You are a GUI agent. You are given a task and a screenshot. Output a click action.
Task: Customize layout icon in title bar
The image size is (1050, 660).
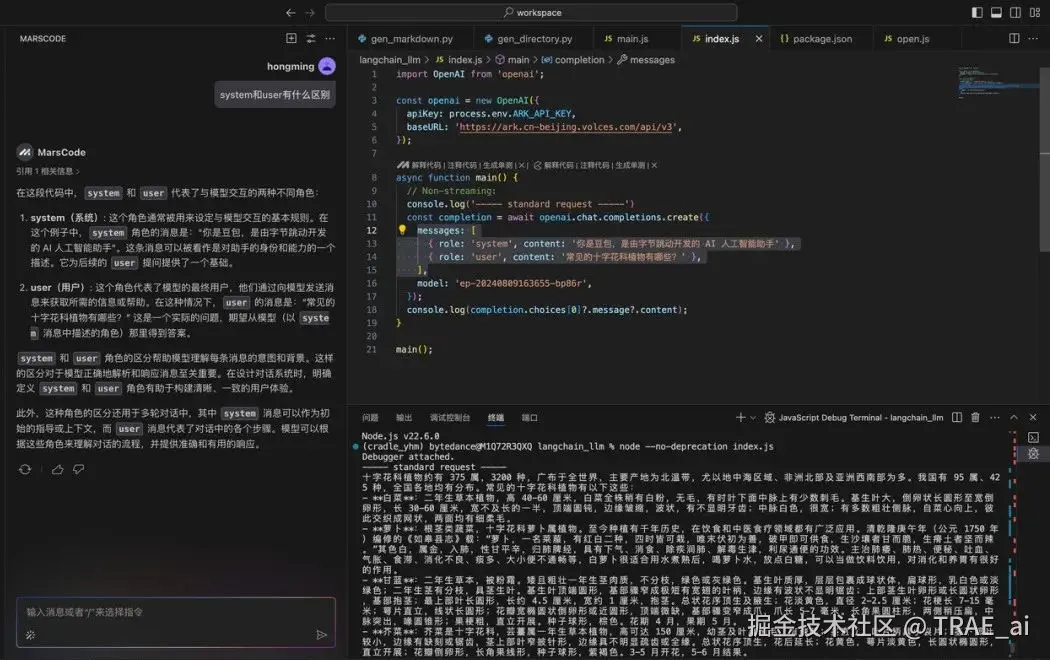pyautogui.click(x=1035, y=13)
